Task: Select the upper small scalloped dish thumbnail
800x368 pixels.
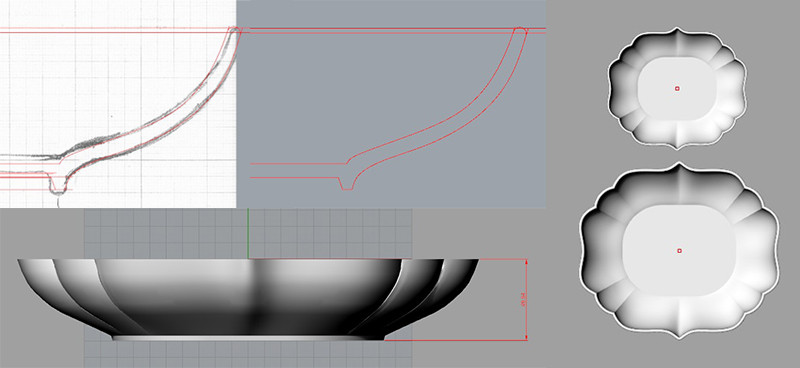Action: tap(677, 88)
